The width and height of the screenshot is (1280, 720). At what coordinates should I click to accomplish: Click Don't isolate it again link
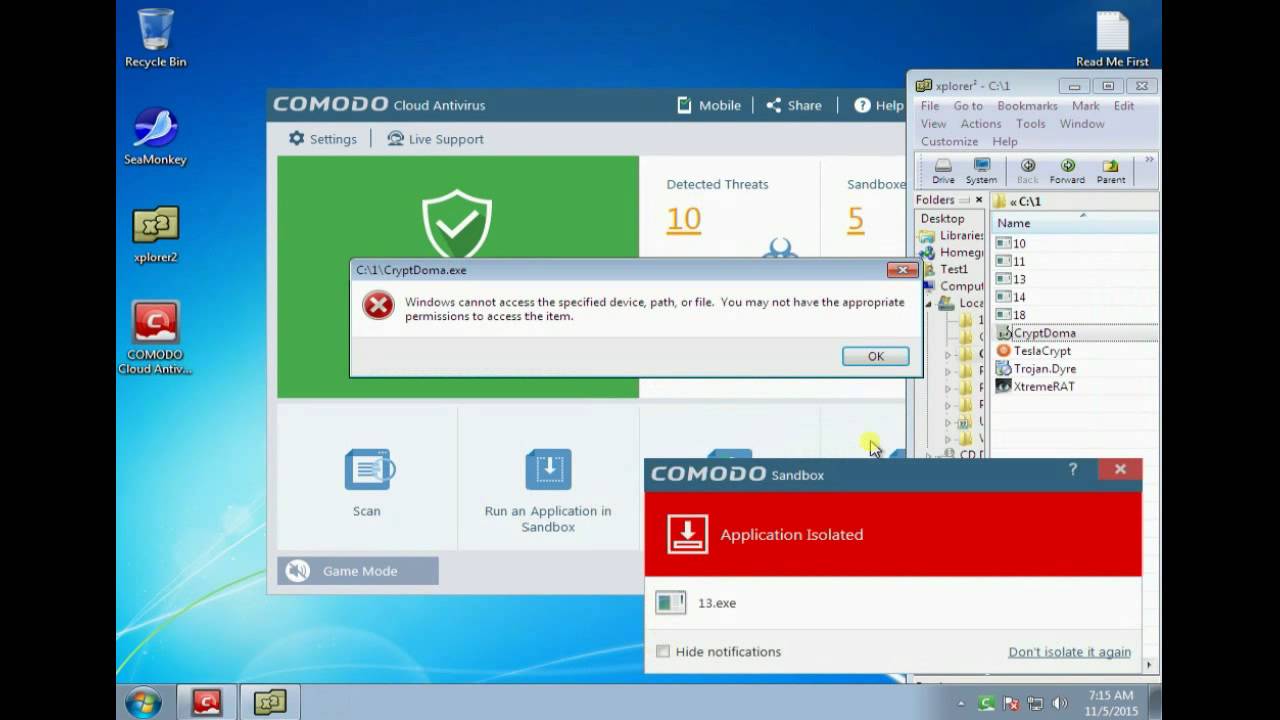click(1069, 652)
